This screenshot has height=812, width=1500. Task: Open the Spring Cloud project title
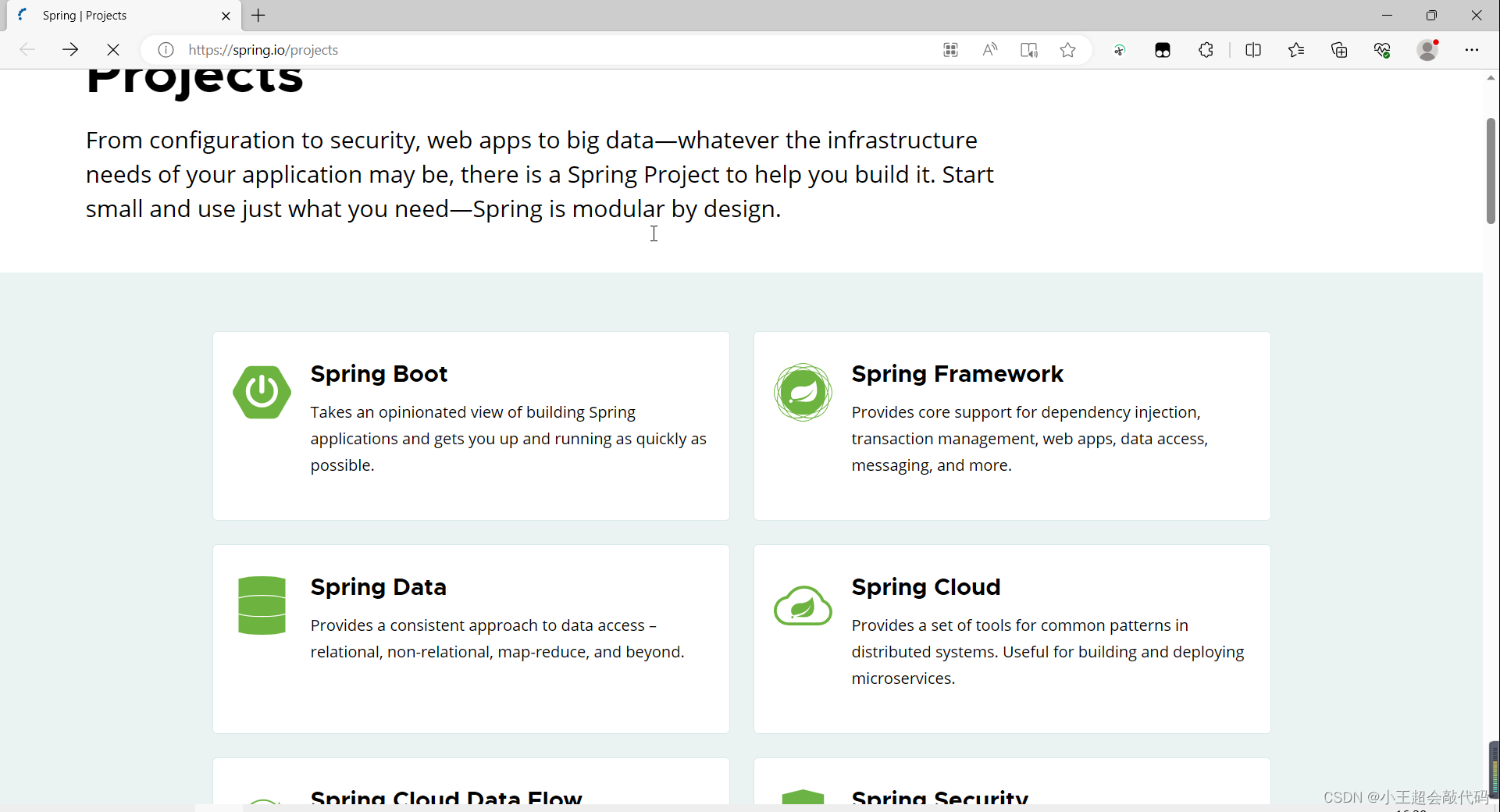925,587
